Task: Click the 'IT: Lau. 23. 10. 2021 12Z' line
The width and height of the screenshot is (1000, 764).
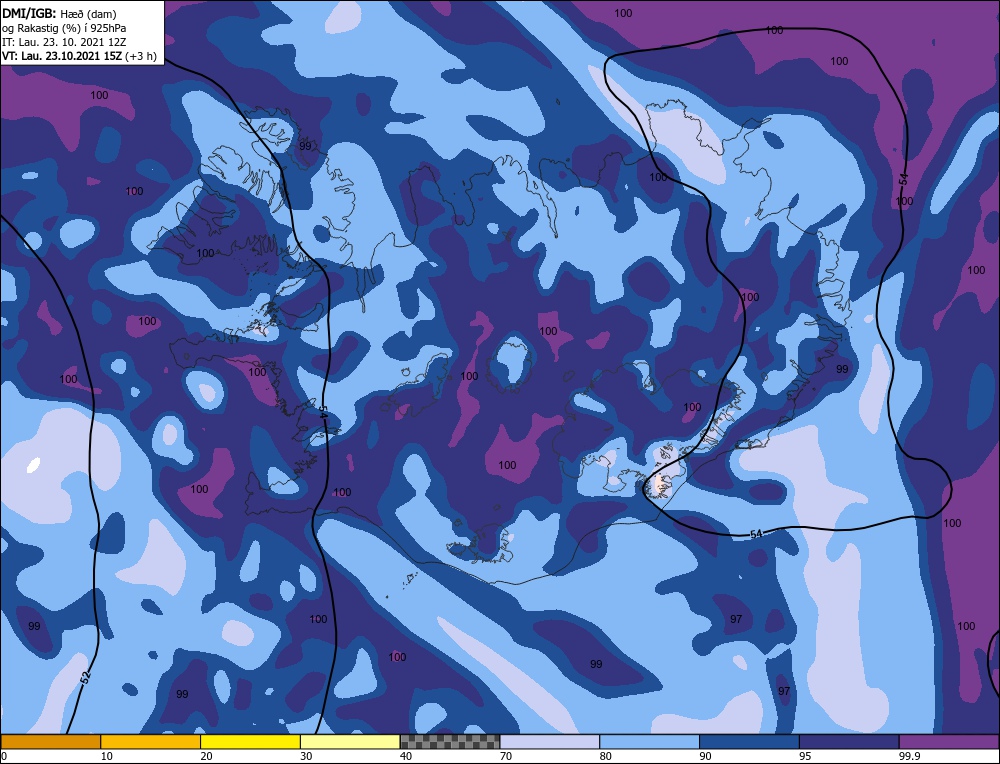Action: point(64,42)
